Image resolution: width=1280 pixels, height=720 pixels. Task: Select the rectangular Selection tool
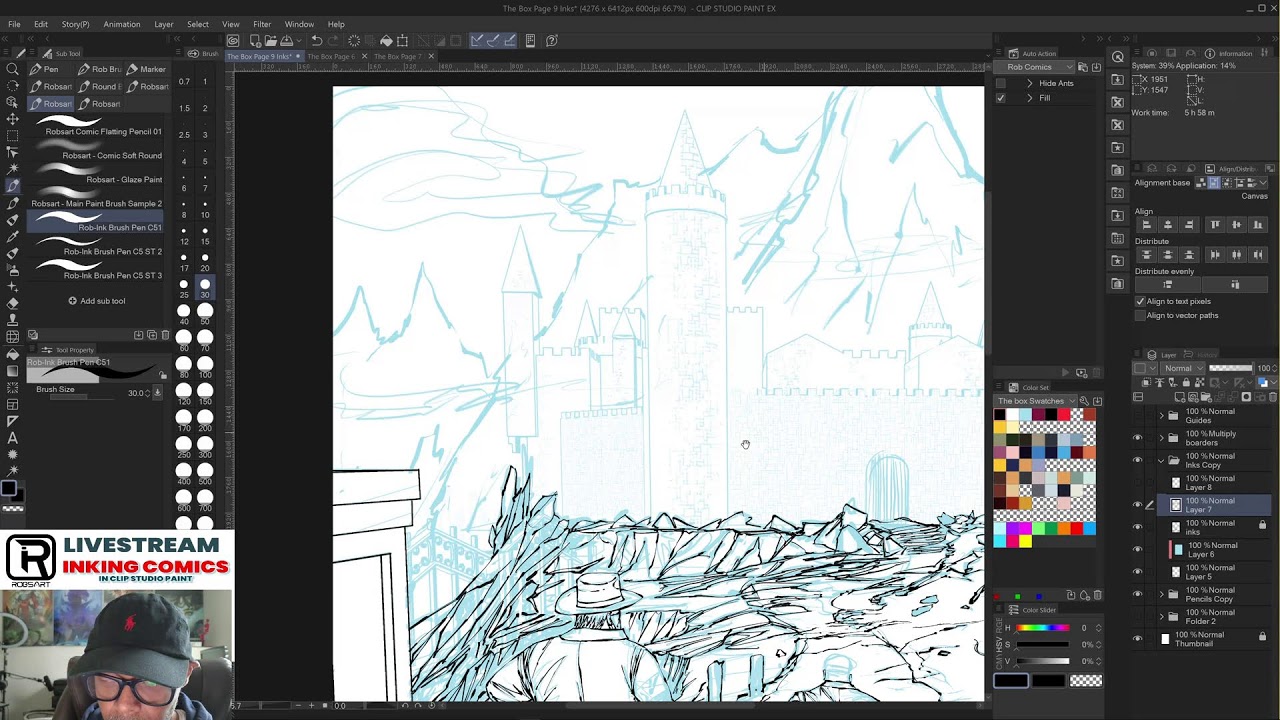coord(12,135)
